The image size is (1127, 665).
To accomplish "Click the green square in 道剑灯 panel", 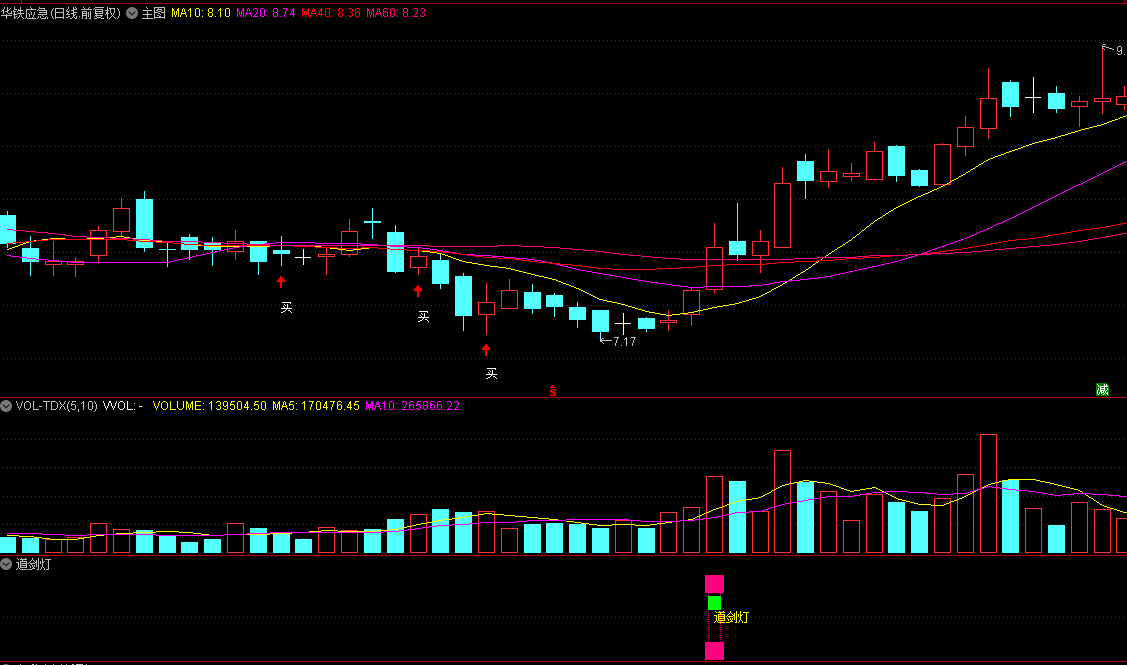I will pos(714,602).
